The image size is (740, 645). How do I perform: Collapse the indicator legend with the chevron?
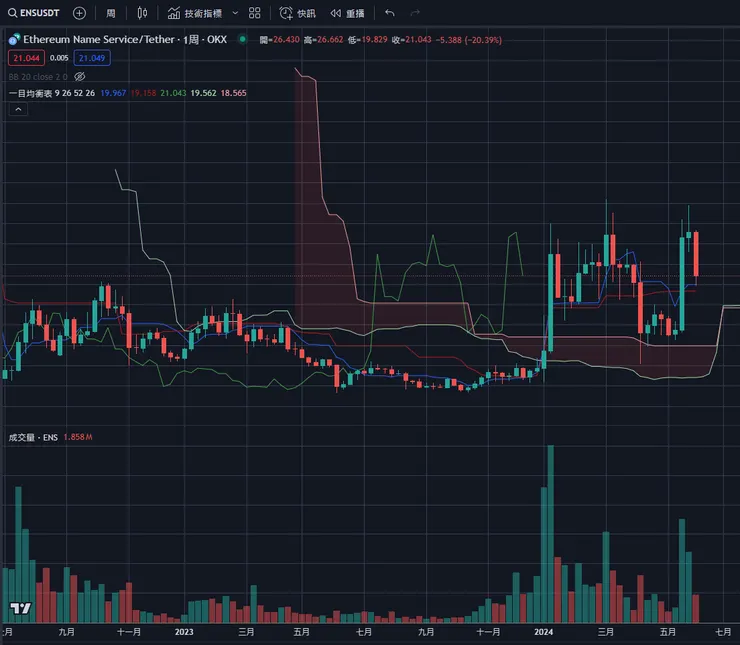[x=18, y=109]
